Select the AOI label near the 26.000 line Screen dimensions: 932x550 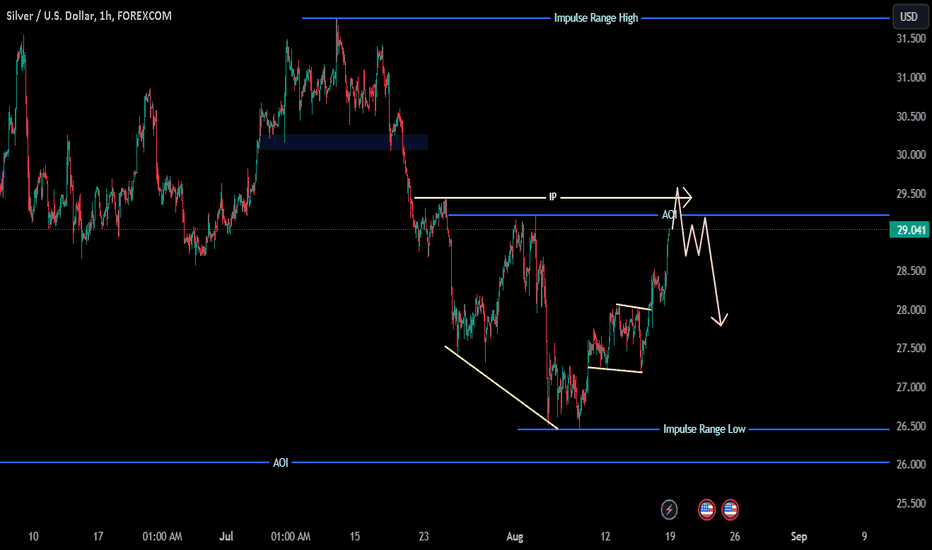tap(281, 463)
